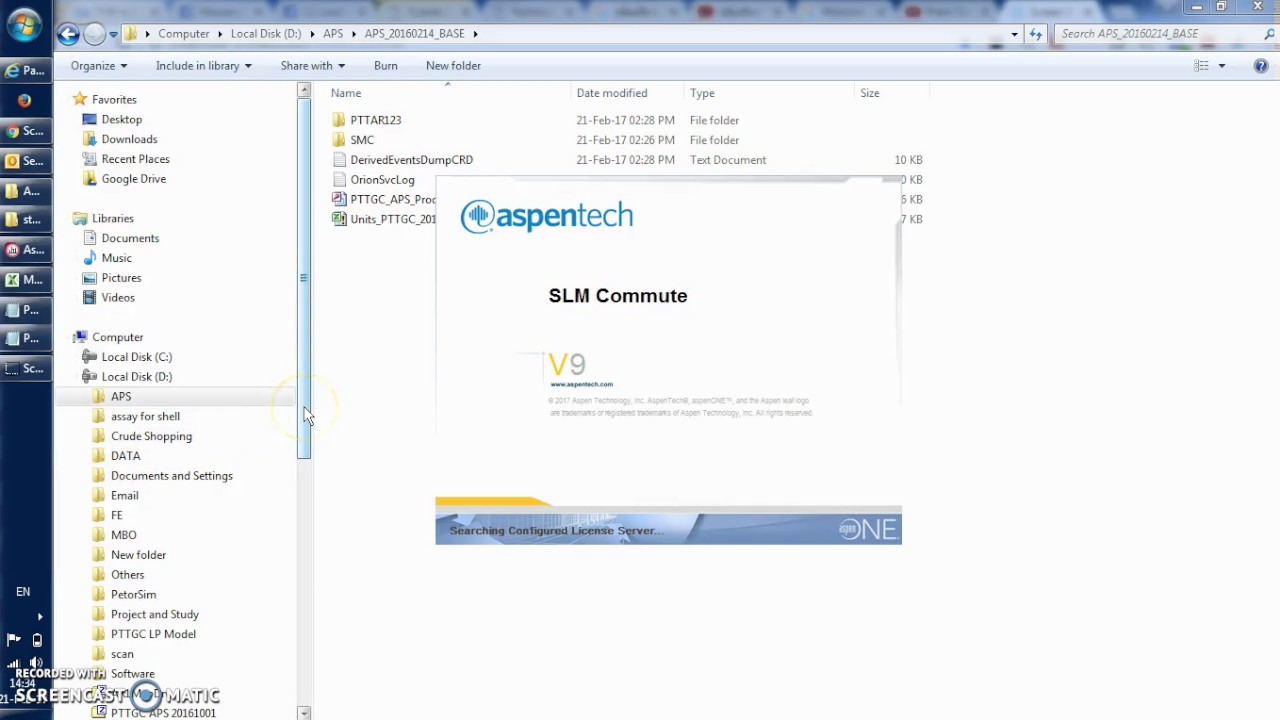This screenshot has width=1280, height=720.
Task: Open the view options dropdown arrow
Action: coord(1221,66)
